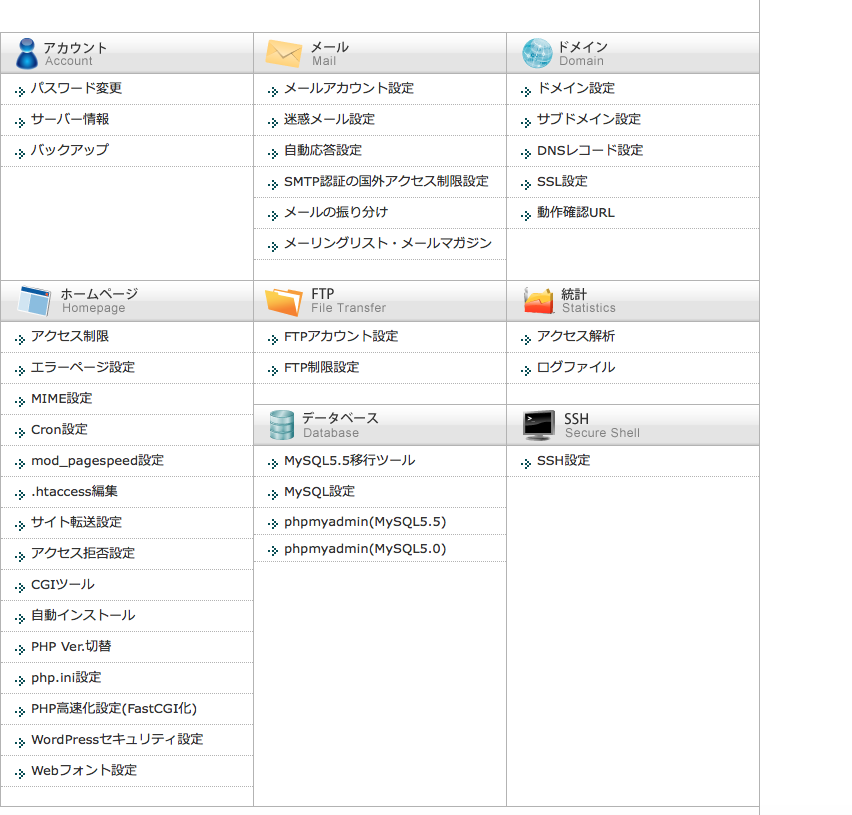Open .htaccess編集 link

point(74,491)
